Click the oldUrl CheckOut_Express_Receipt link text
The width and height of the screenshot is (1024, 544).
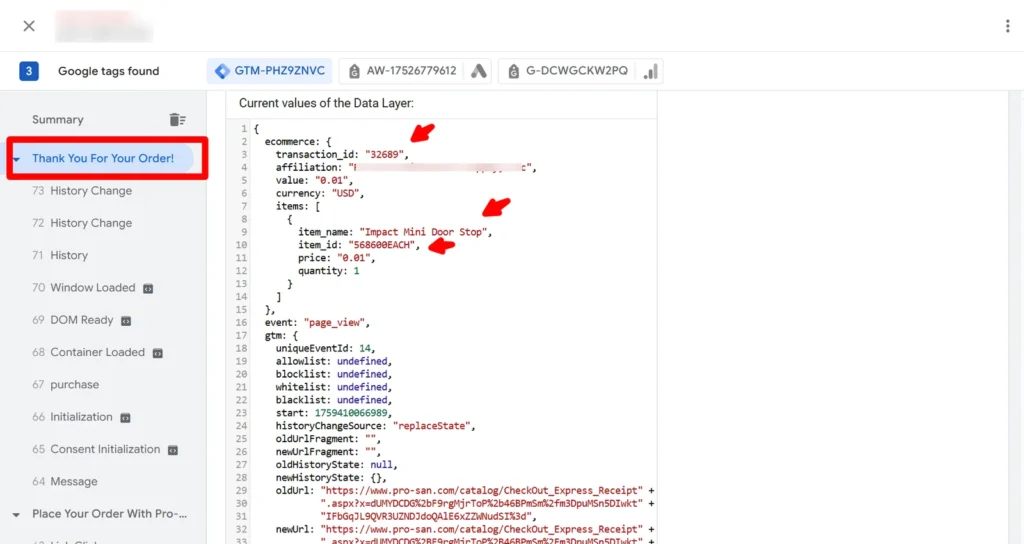coord(481,490)
